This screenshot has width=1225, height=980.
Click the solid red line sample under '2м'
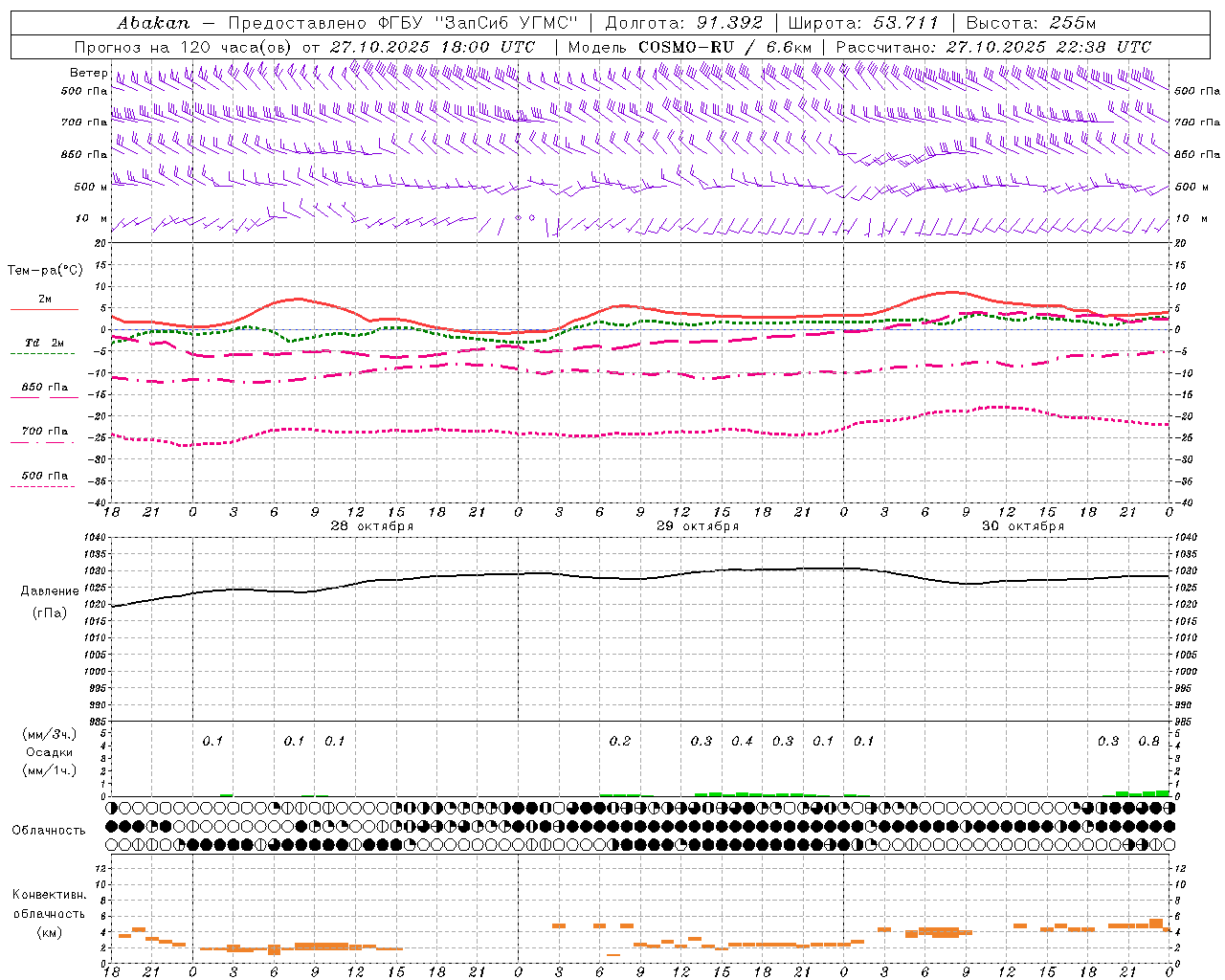[44, 310]
